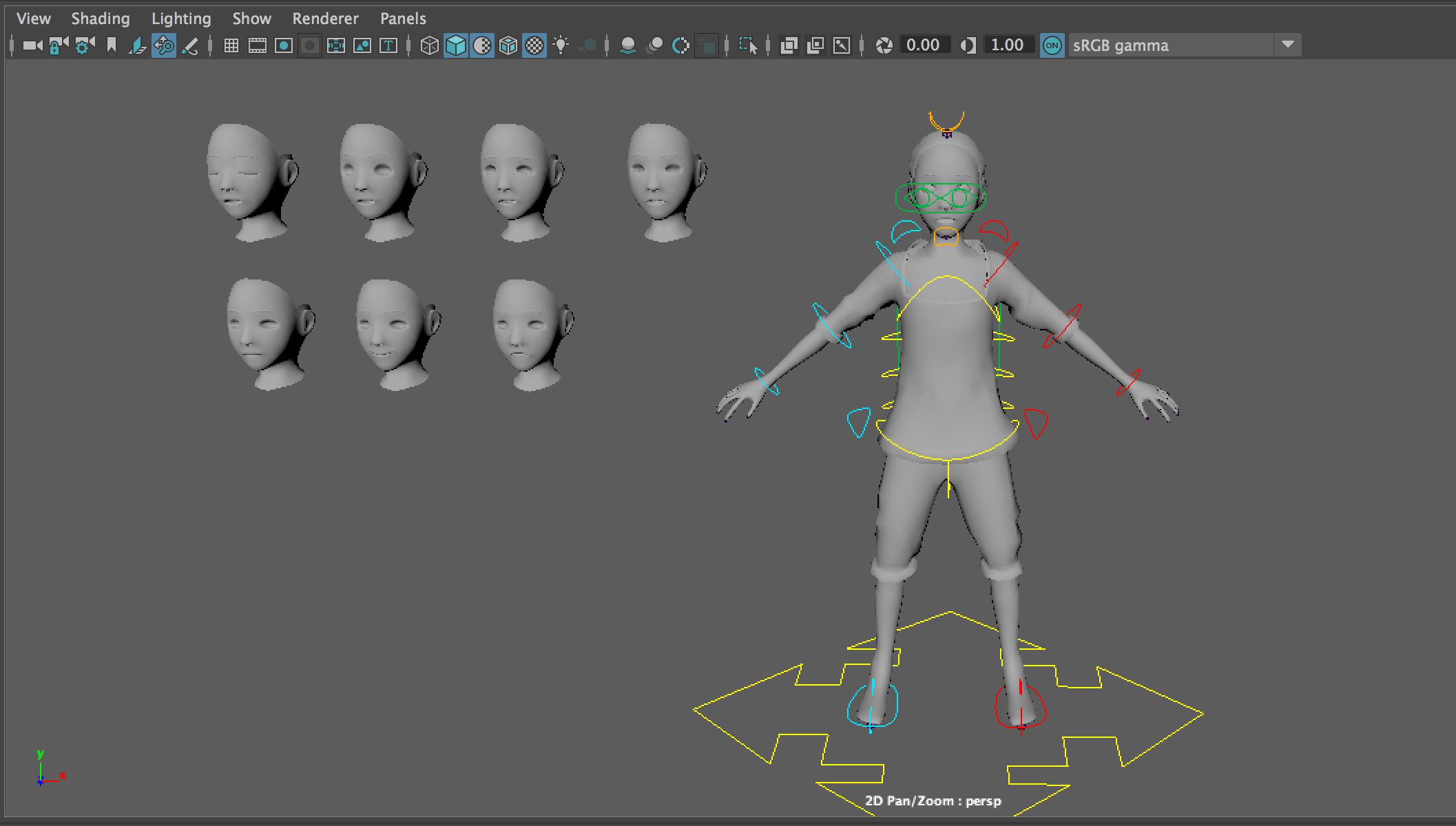Click the Lock Camera icon

[59, 45]
